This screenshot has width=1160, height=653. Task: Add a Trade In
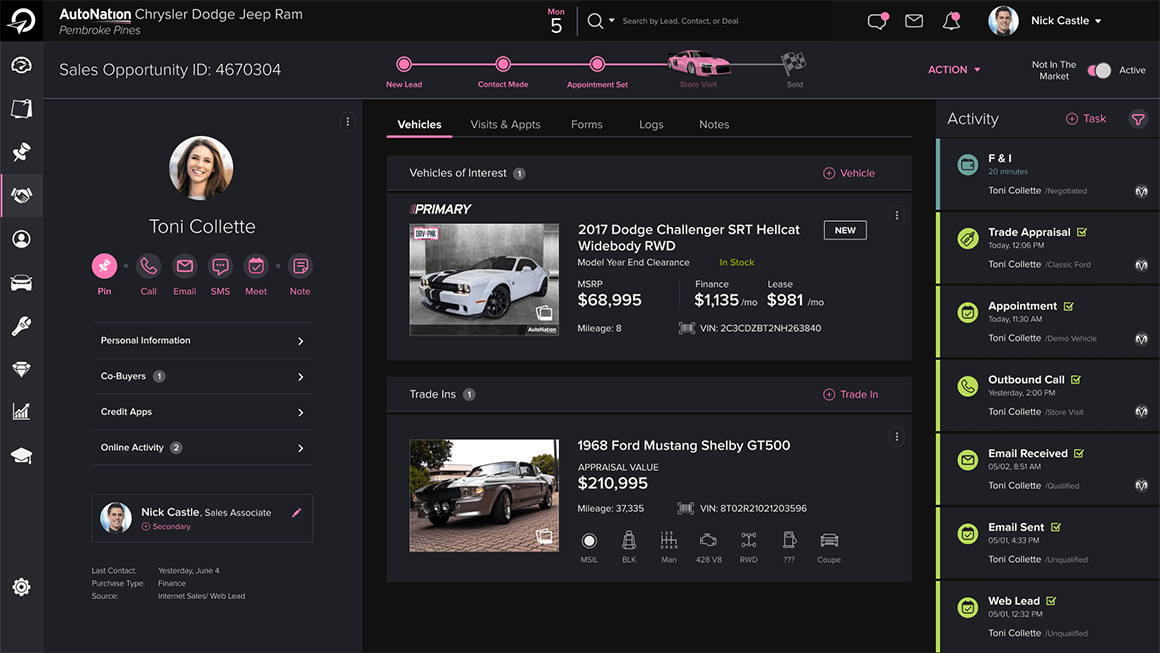click(851, 394)
